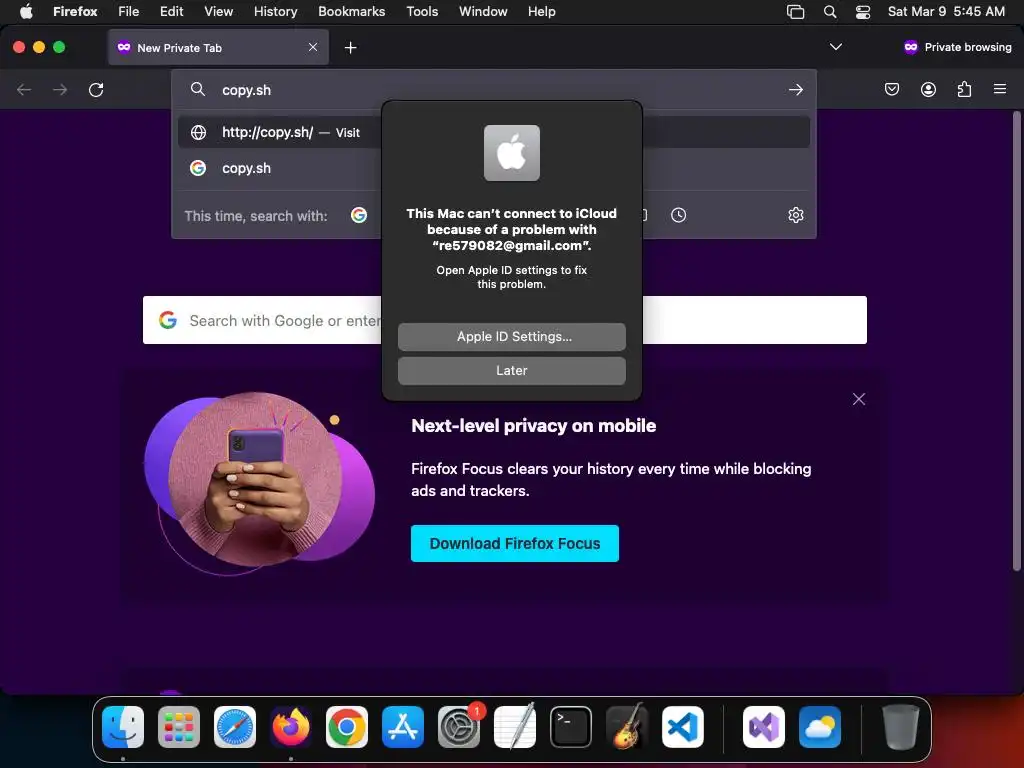The height and width of the screenshot is (768, 1024).
Task: Open the Firefox menu in menu bar
Action: pos(75,11)
